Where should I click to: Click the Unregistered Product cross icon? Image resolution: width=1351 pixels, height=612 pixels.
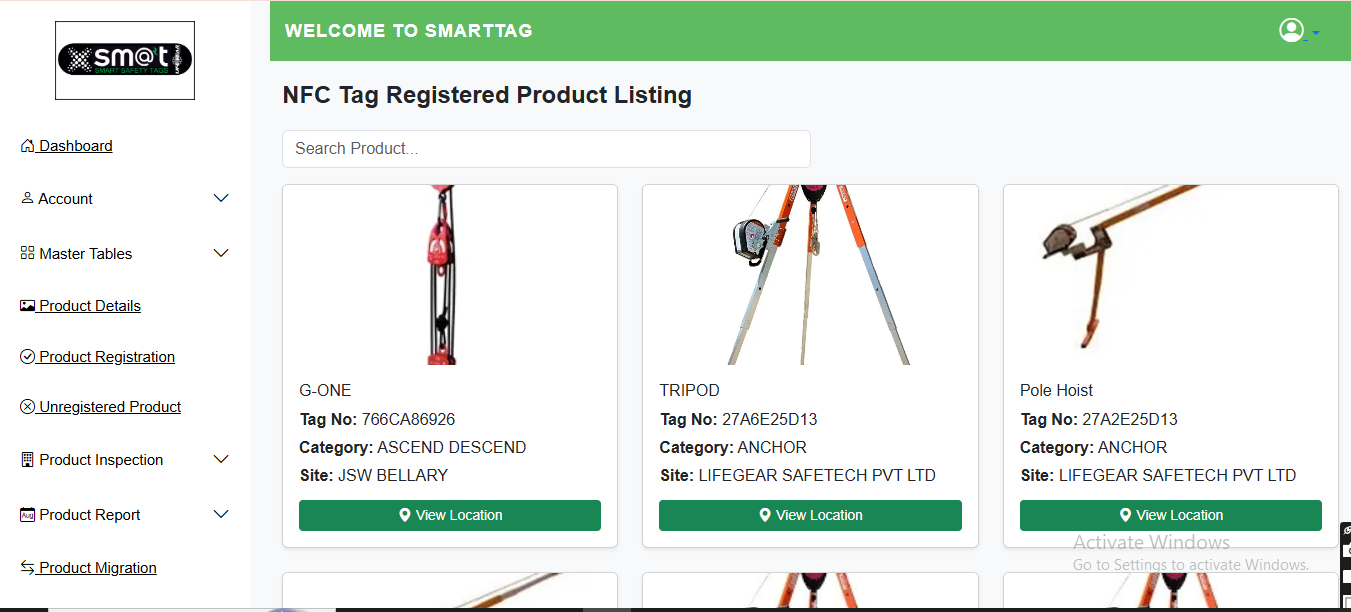[x=27, y=407]
